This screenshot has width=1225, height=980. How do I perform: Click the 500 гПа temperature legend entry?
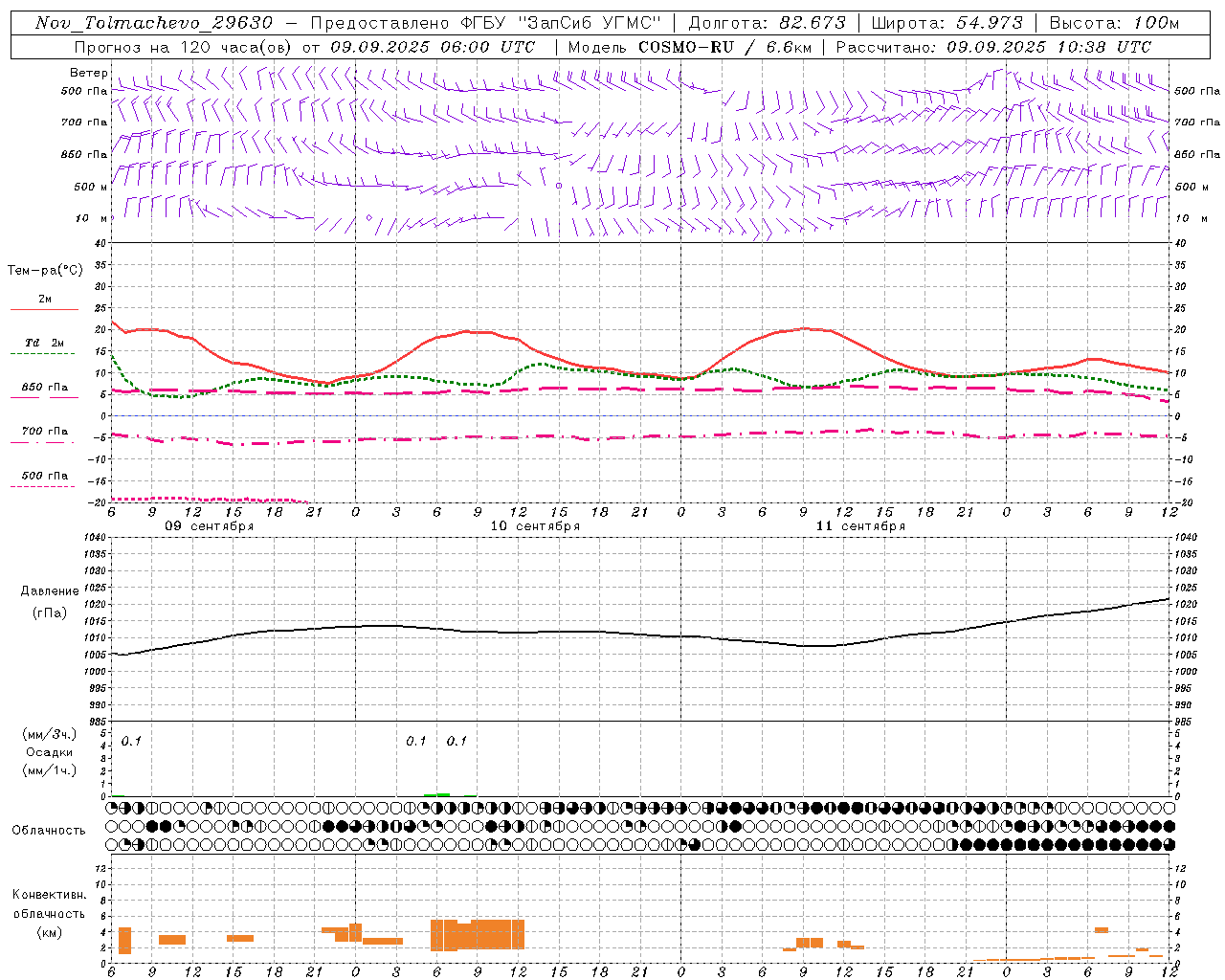[44, 475]
